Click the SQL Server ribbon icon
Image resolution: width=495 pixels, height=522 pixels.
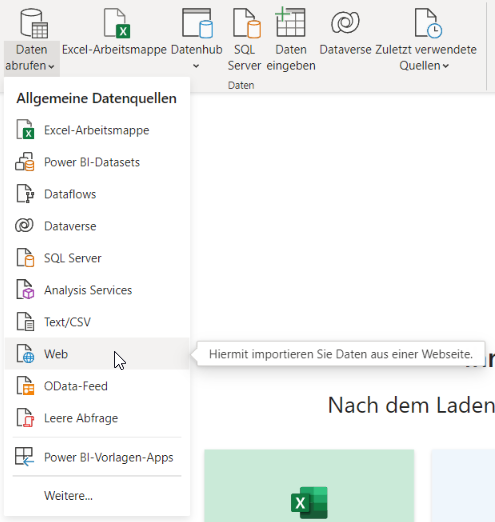point(247,23)
